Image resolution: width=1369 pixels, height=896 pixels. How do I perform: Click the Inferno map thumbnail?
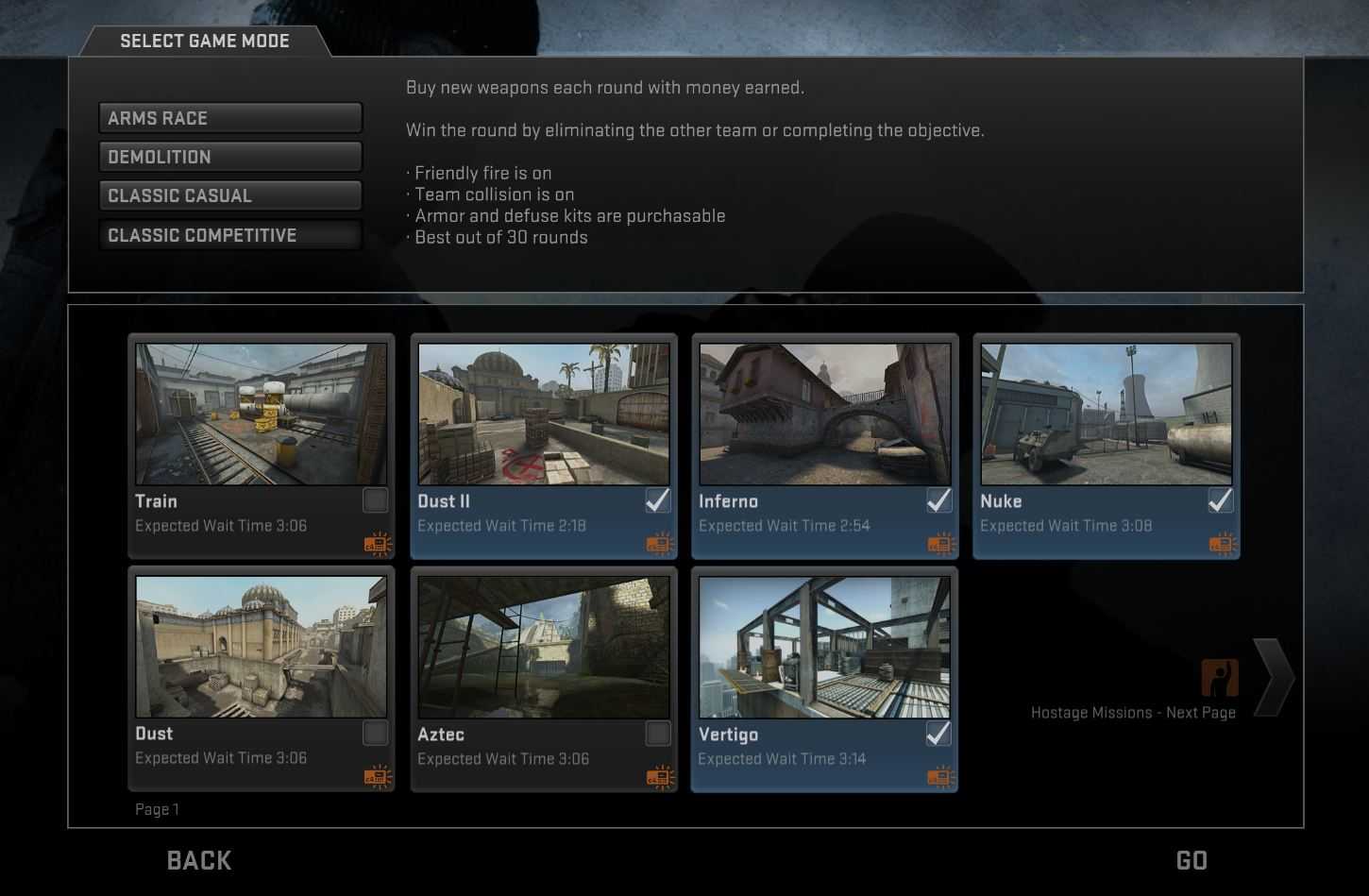pos(825,414)
